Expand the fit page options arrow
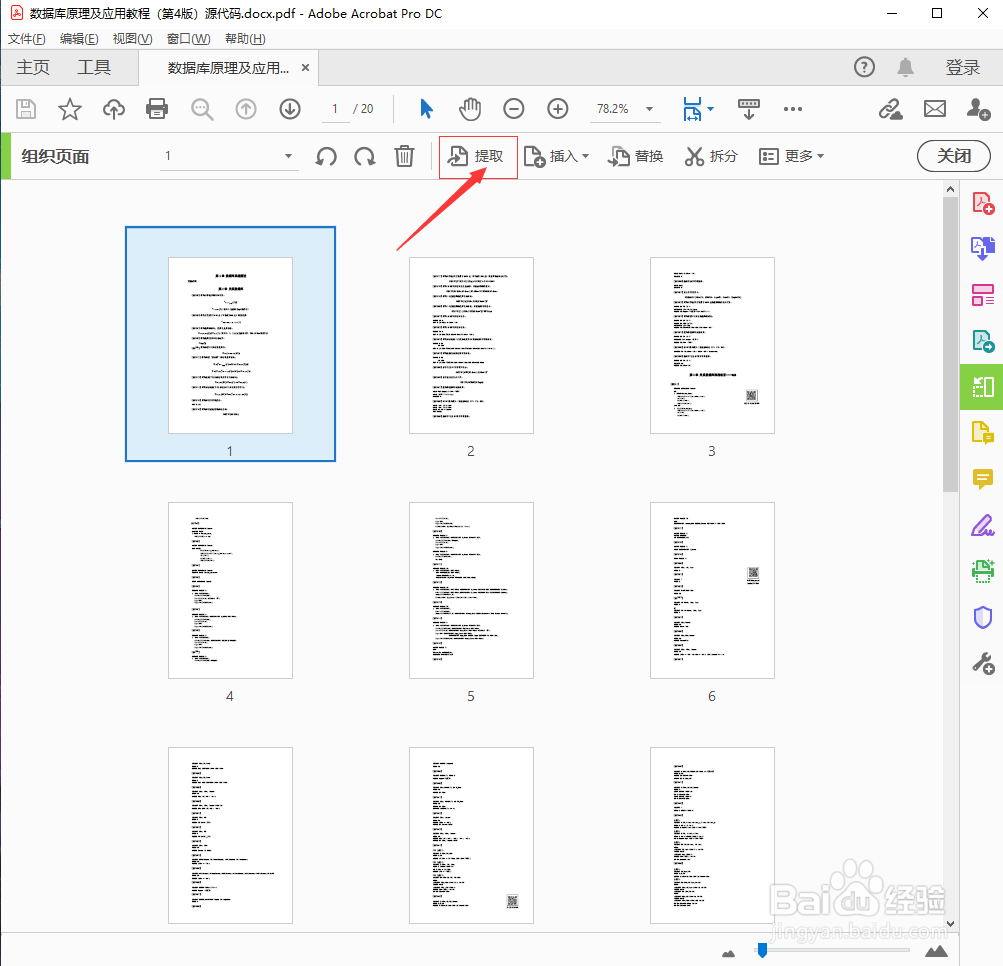 [710, 109]
